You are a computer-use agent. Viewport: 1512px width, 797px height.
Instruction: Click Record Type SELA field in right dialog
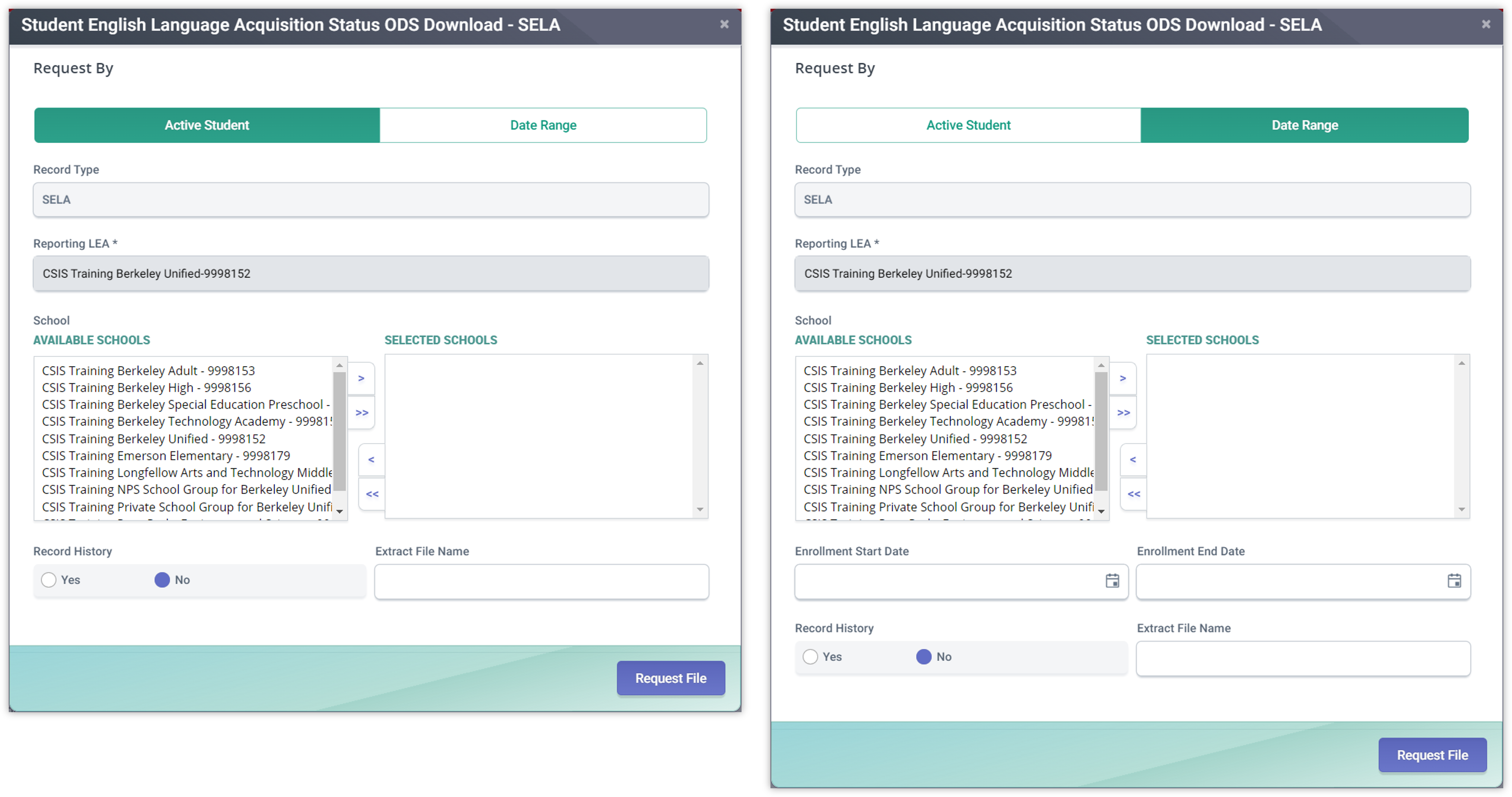point(1132,199)
